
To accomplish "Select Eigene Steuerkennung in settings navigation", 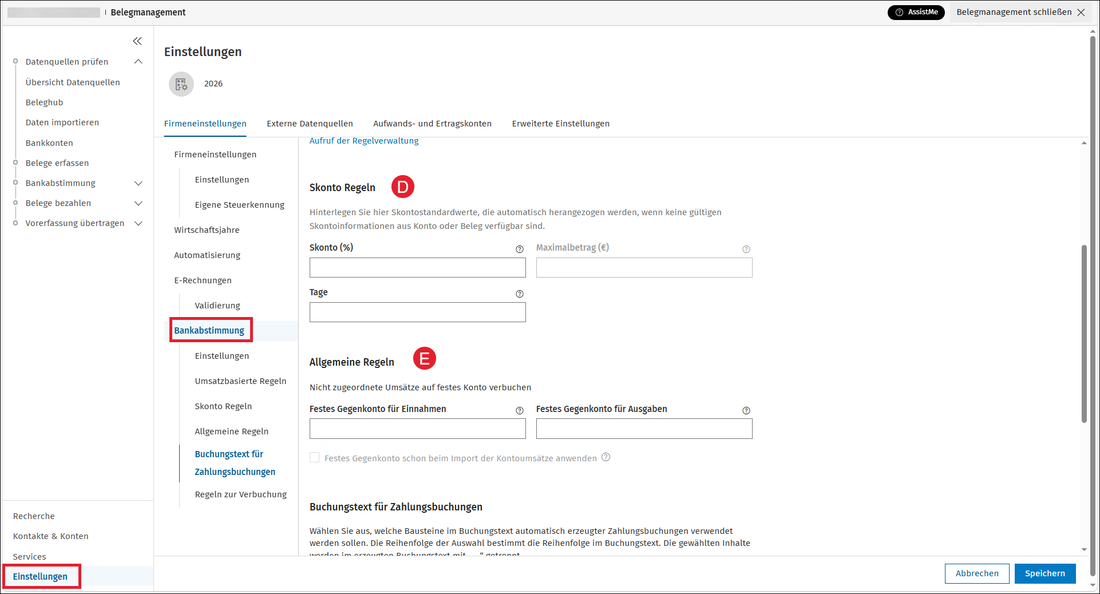I will 239,205.
